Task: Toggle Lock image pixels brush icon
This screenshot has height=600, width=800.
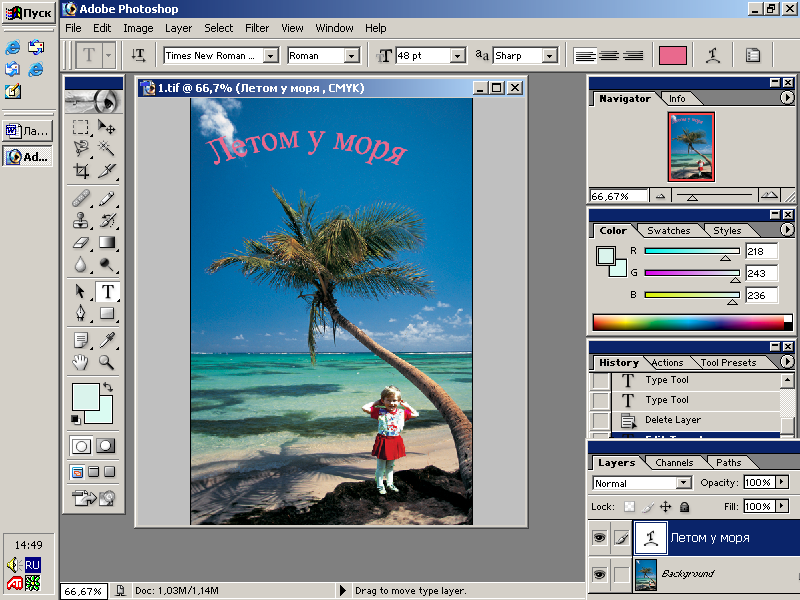Action: (x=647, y=507)
